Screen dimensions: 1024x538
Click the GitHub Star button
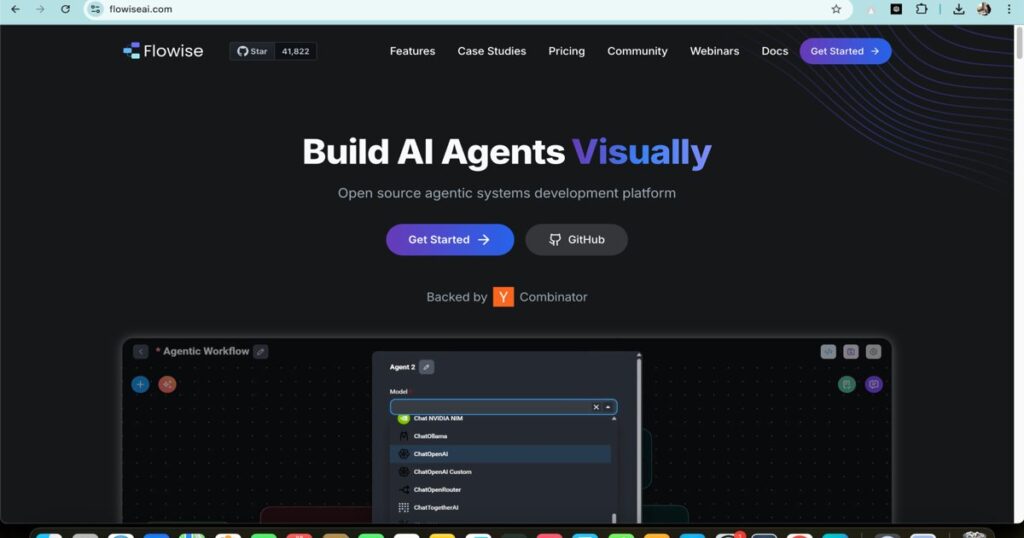[x=252, y=51]
